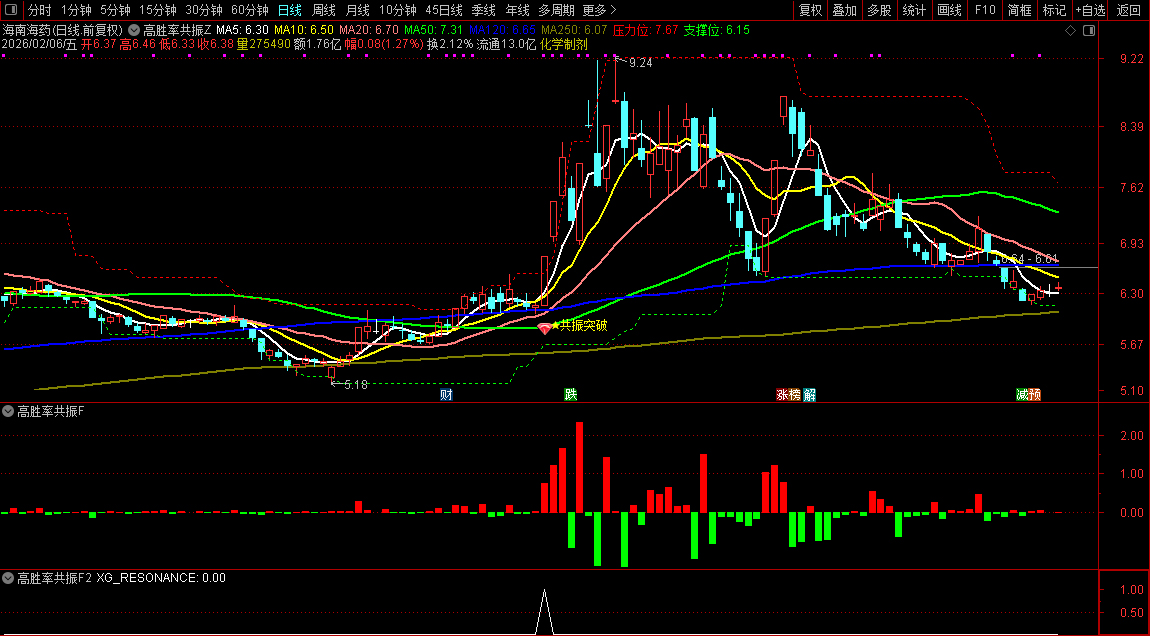Viewport: 1150px width, 636px height.
Task: Switch to 45日线 period
Action: click(444, 10)
